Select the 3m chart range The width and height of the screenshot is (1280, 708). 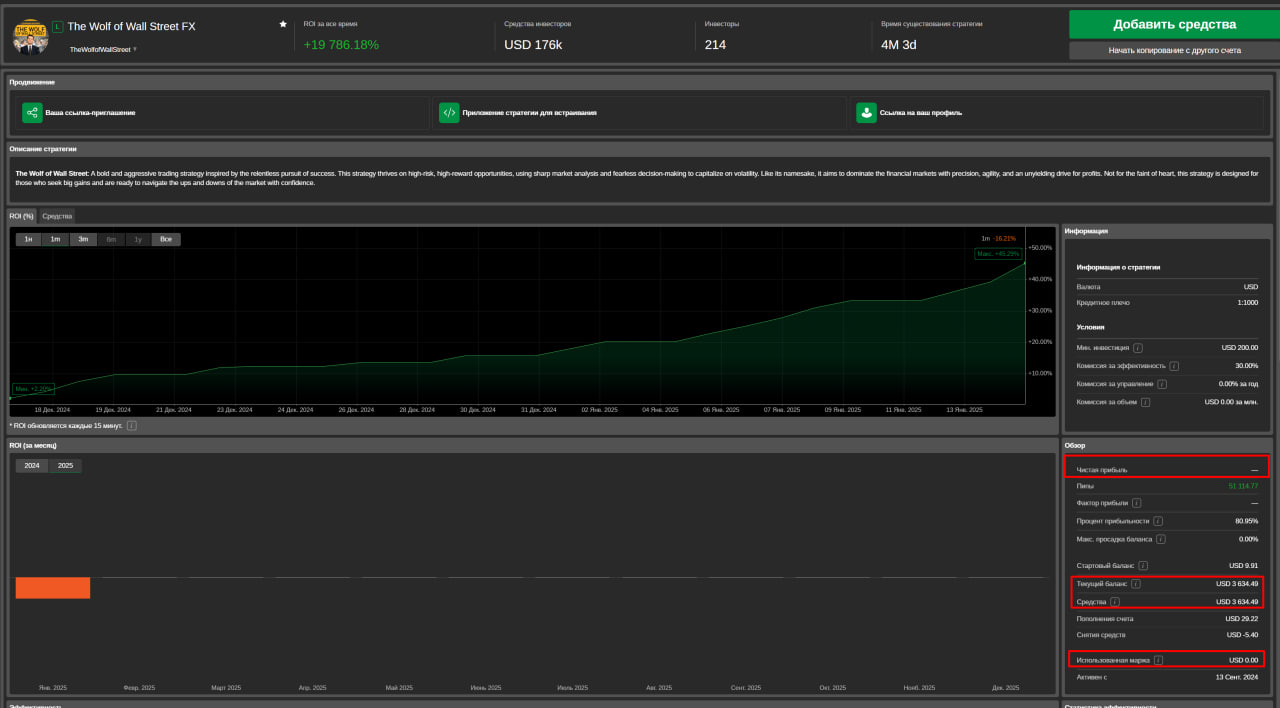[x=83, y=239]
